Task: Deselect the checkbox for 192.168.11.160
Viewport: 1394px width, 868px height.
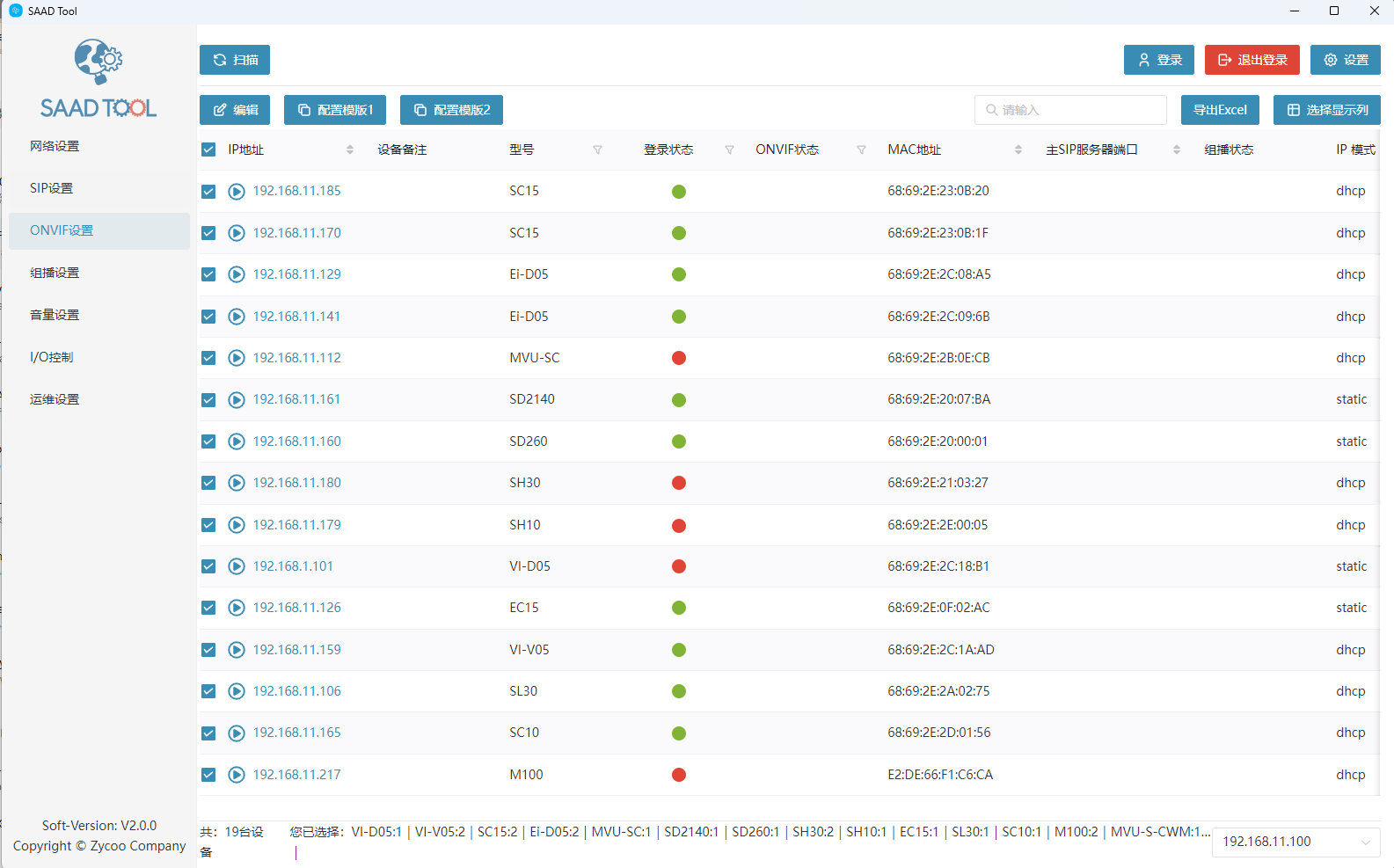Action: click(x=208, y=441)
